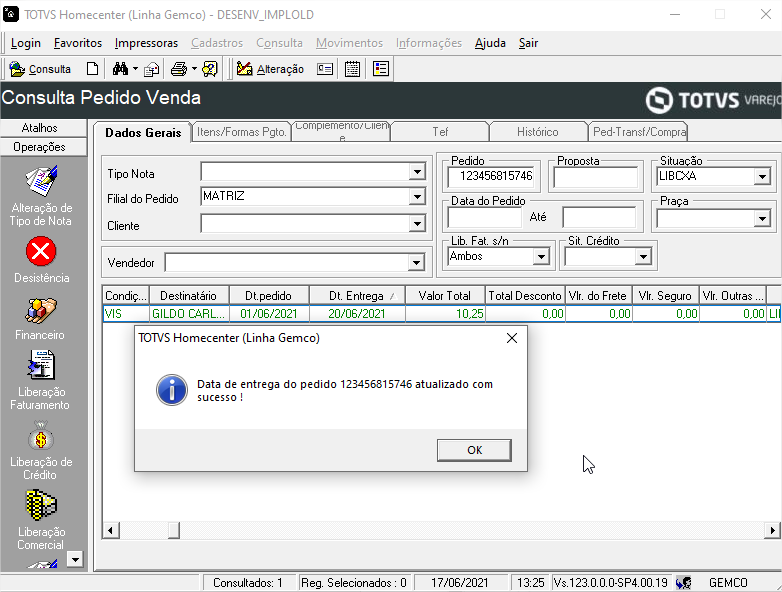Image resolution: width=782 pixels, height=592 pixels.
Task: Click the Valor Total column header
Action: pos(445,296)
